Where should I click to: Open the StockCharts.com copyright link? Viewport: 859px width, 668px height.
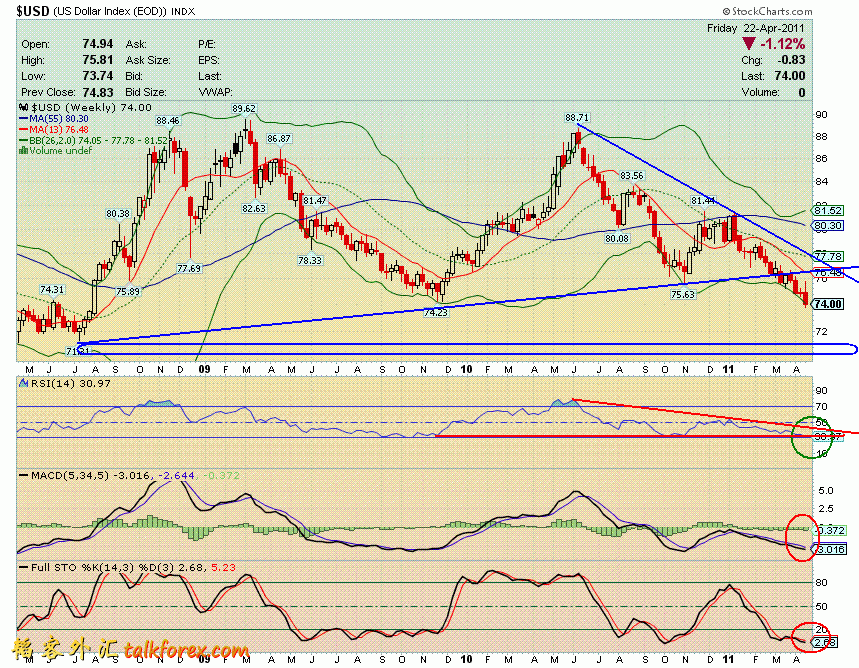click(767, 11)
